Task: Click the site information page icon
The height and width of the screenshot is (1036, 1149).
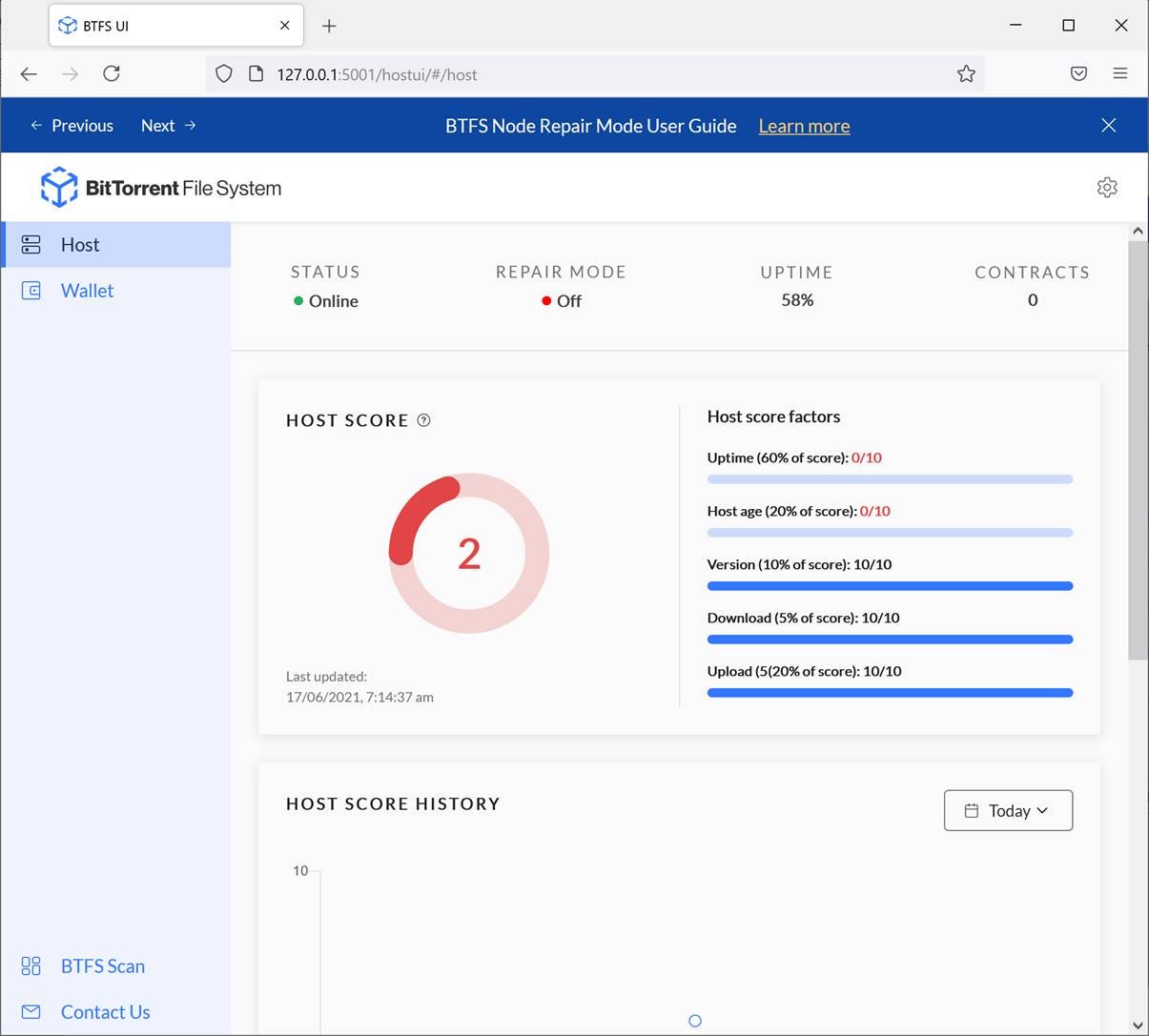Action: (x=256, y=74)
